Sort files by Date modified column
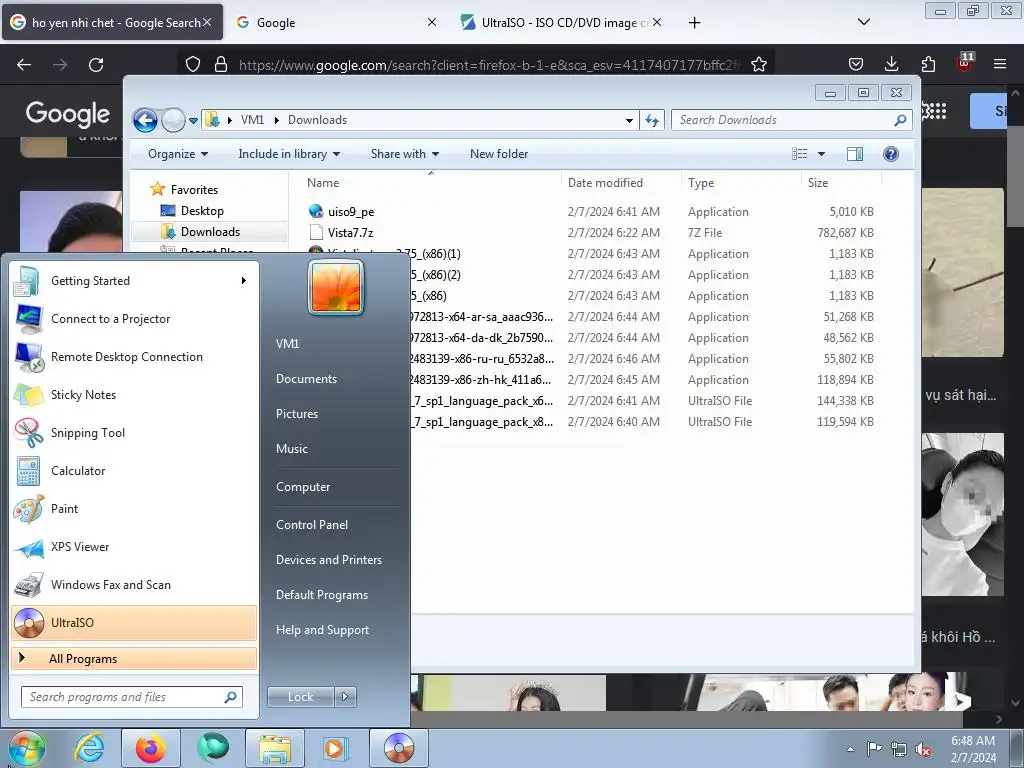 pyautogui.click(x=620, y=183)
